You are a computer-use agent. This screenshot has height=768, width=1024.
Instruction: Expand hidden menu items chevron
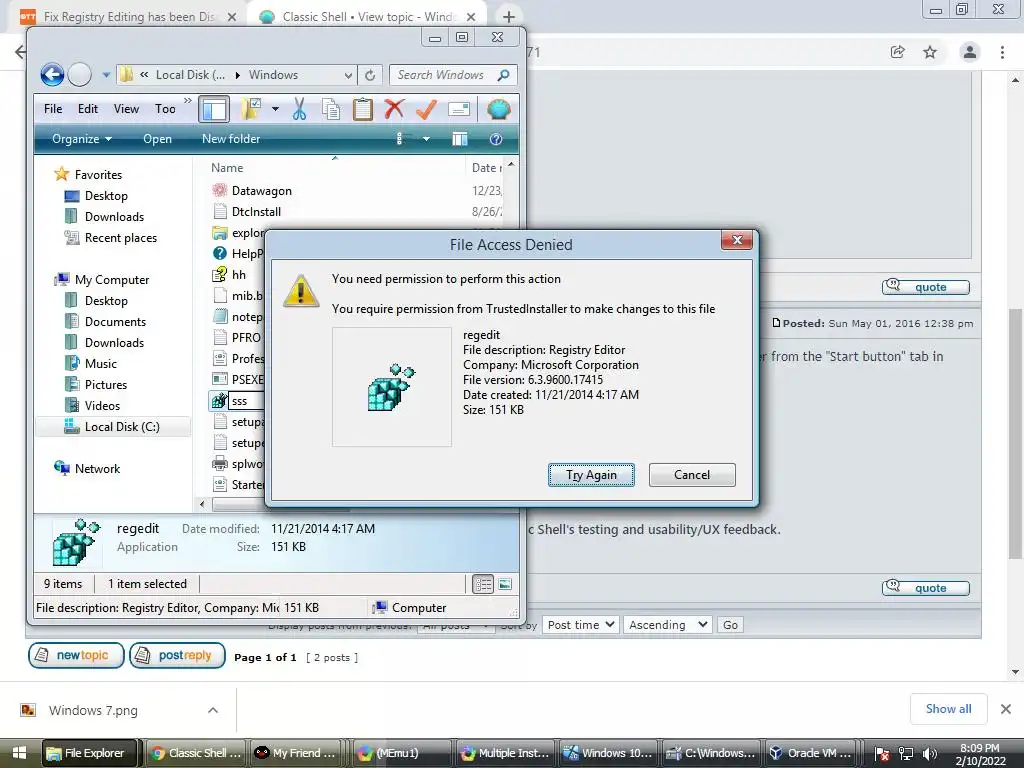[x=188, y=101]
